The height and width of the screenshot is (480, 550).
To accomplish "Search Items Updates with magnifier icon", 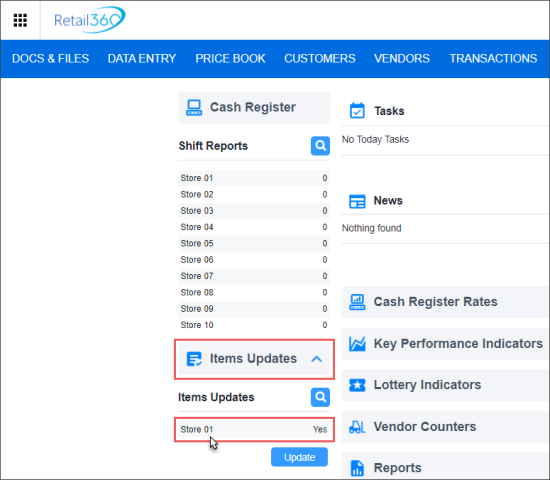I will point(320,397).
